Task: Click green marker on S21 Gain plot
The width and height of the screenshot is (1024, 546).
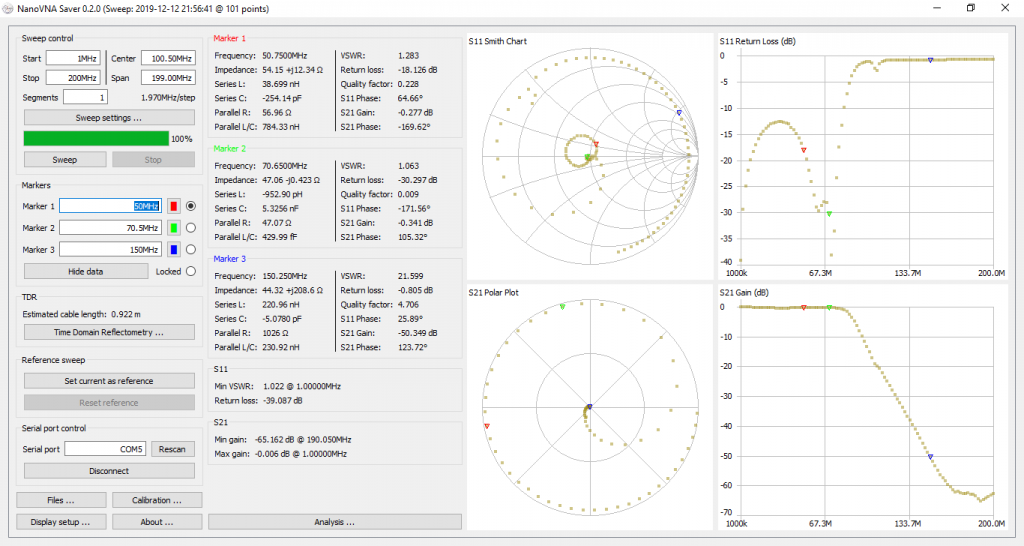Action: 829,307
